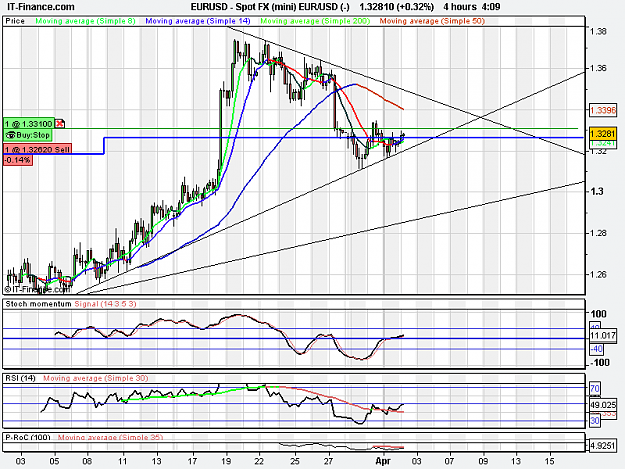Click the 1.3 price axis label
Screen dimensions: 625x469
[x=597, y=191]
